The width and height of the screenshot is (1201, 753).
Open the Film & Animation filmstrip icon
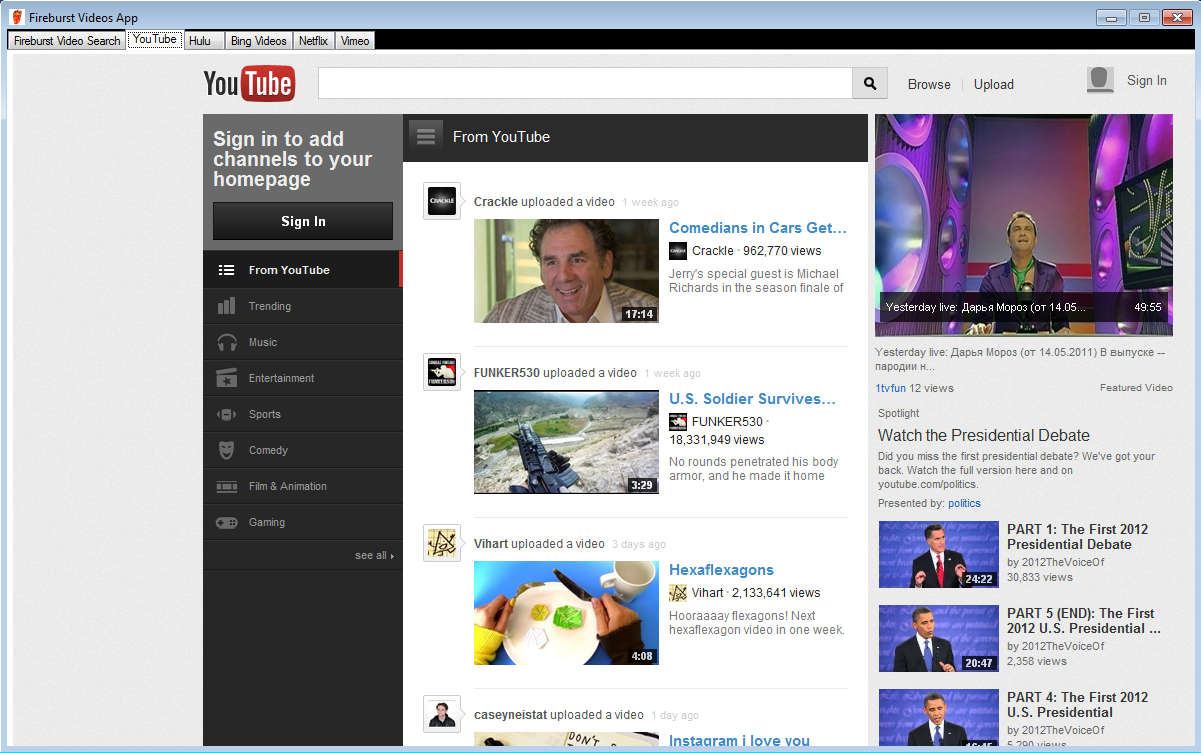pos(227,486)
